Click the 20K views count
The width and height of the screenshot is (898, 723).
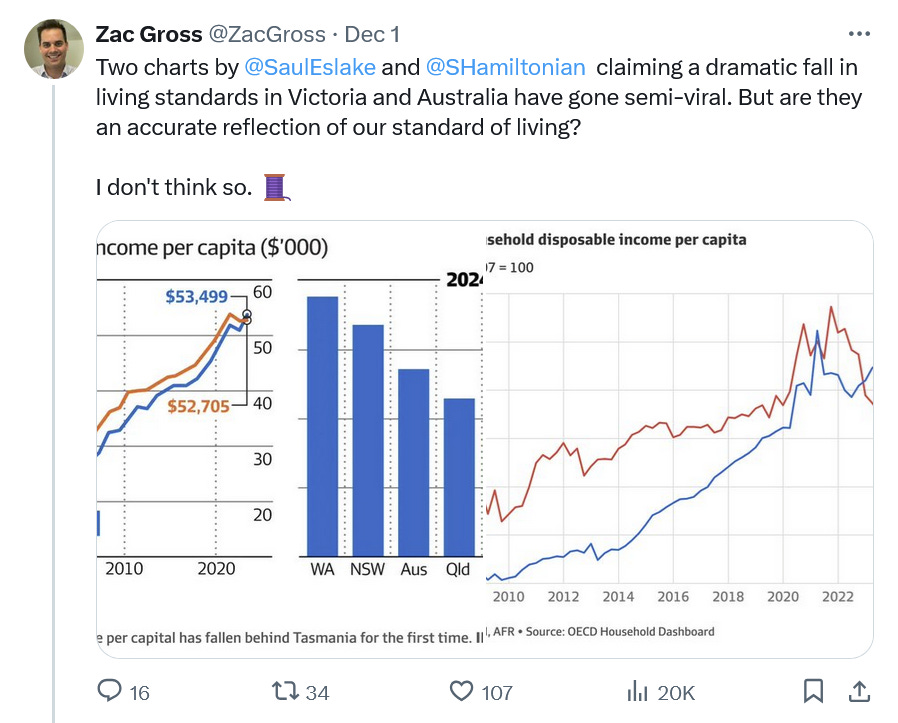[x=676, y=693]
